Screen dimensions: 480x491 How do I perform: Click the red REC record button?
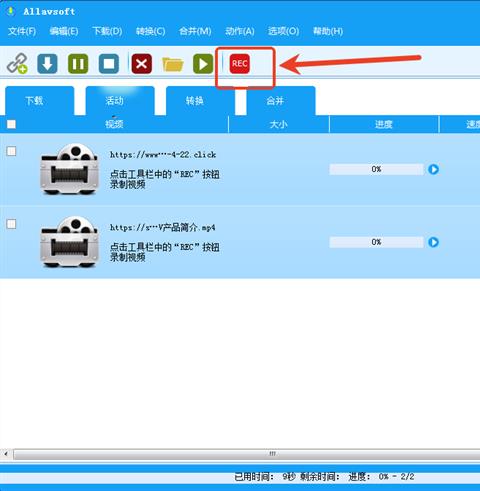tap(239, 63)
